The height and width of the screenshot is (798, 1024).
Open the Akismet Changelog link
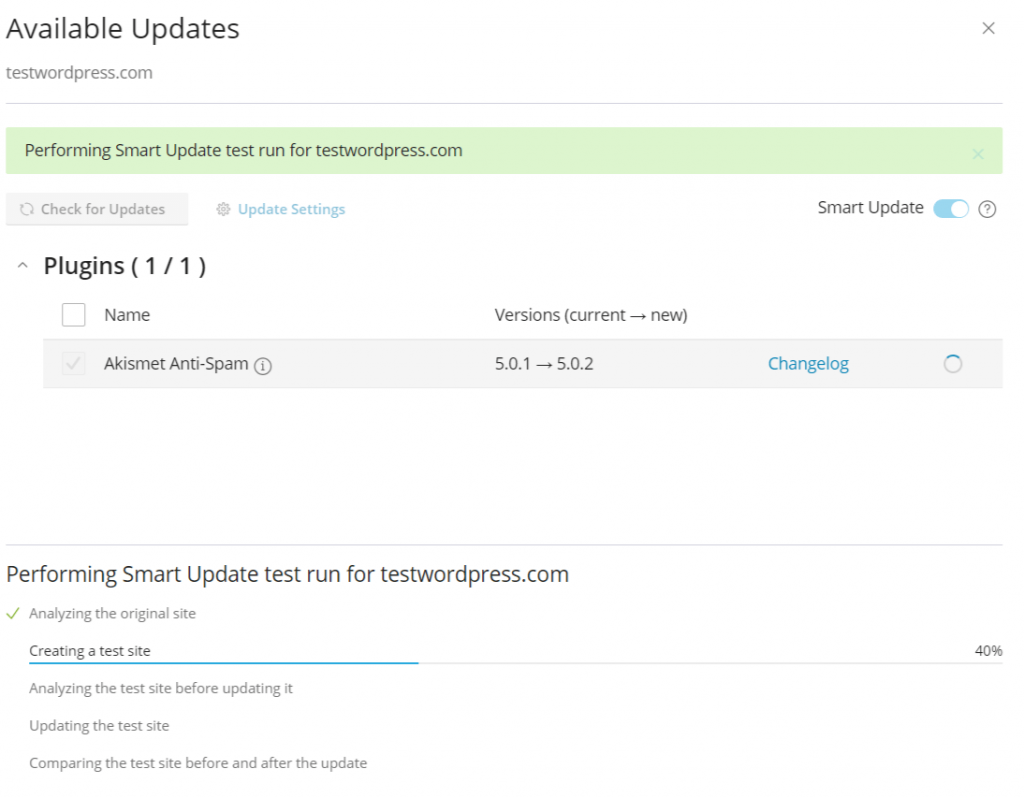point(808,364)
